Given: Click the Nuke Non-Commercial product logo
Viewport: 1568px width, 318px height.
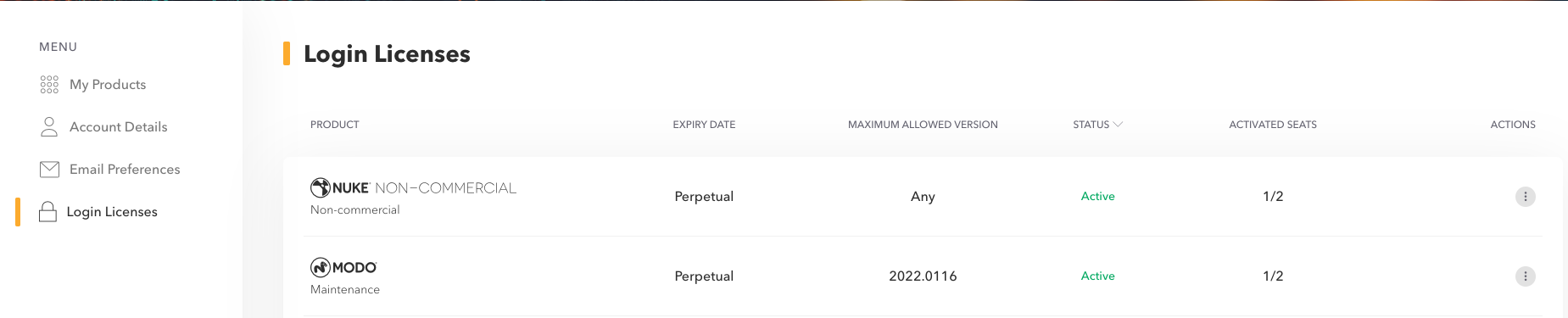Looking at the screenshot, I should pos(413,187).
